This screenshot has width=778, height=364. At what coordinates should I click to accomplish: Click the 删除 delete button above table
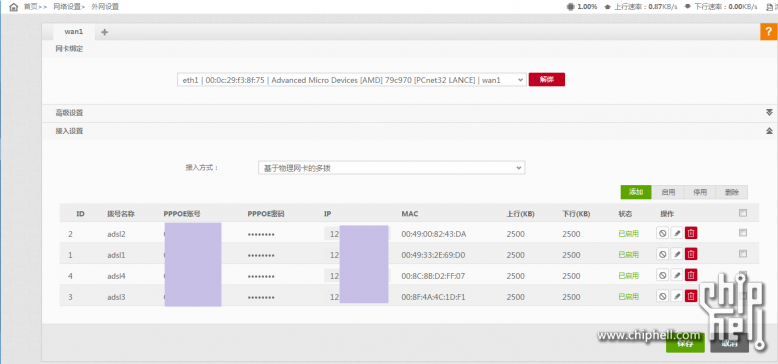point(731,192)
